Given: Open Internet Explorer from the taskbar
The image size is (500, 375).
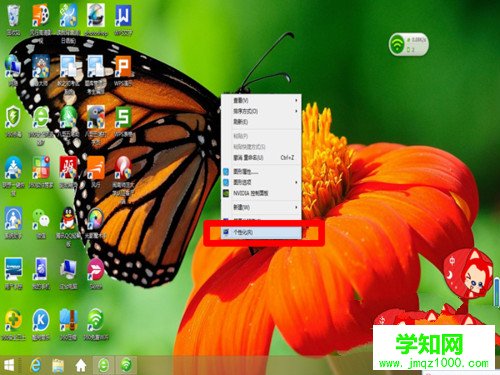Looking at the screenshot, I should [x=35, y=366].
